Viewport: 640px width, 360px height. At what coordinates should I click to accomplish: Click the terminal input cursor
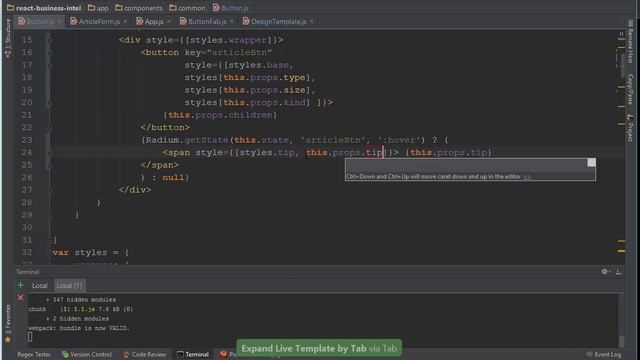click(x=30, y=337)
